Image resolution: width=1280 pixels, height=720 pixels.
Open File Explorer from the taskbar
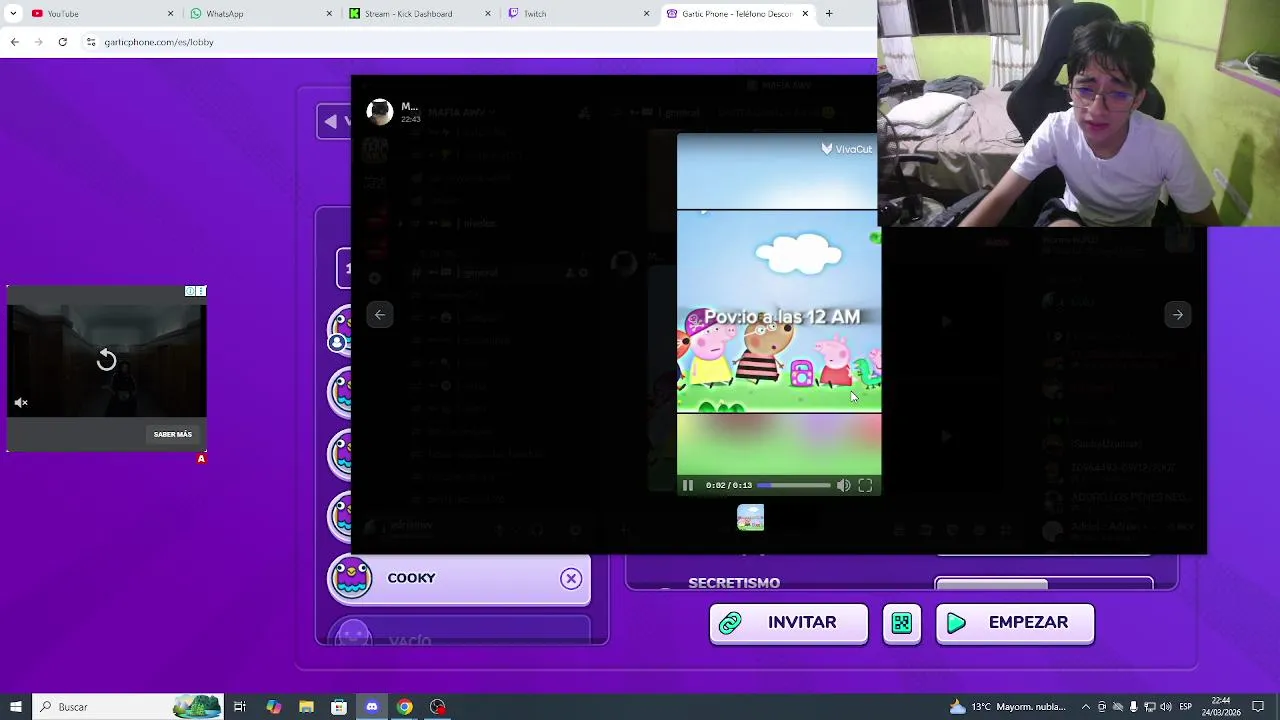[306, 707]
